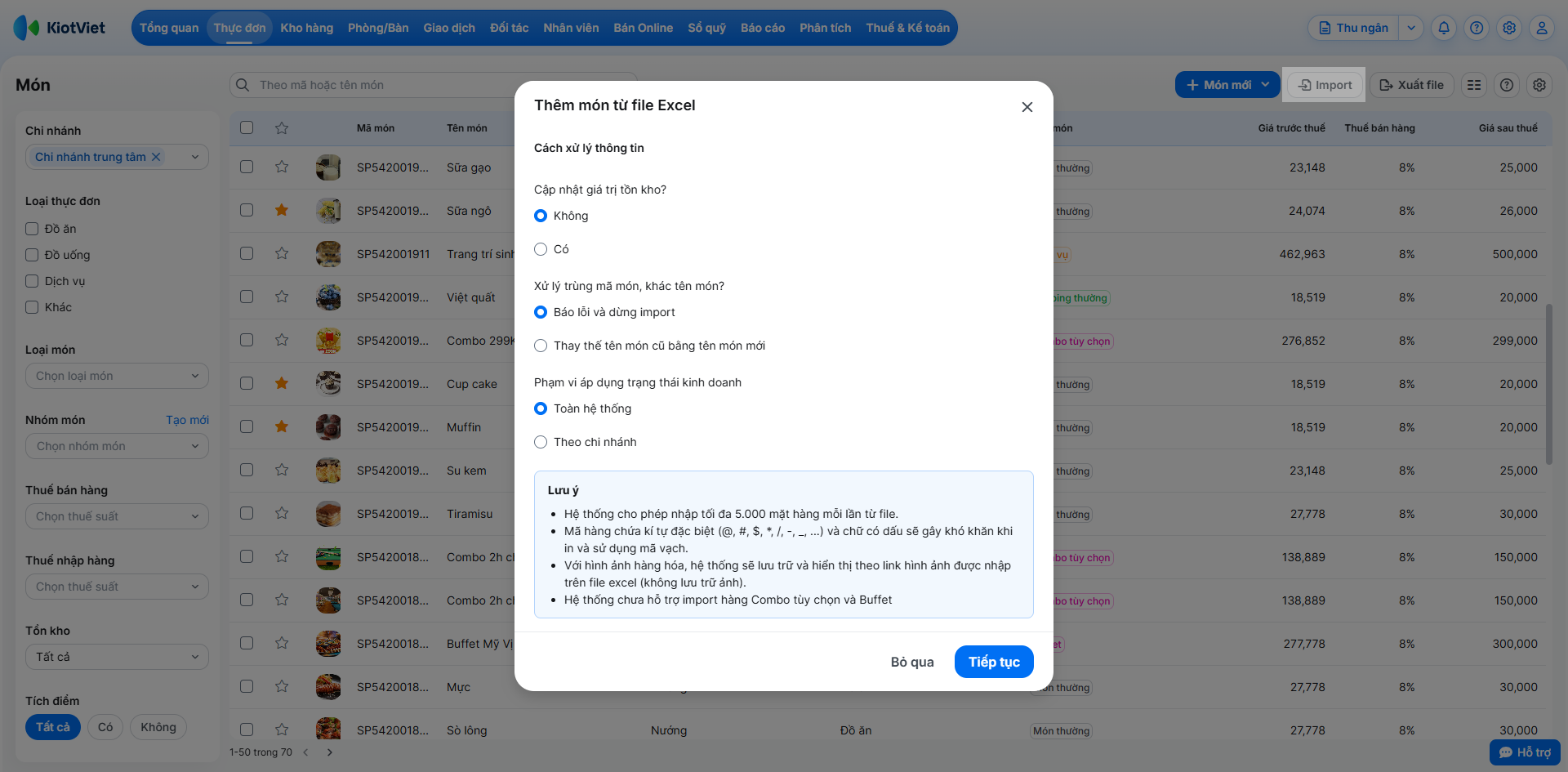
Task: Check the Khác filter
Action: point(32,307)
